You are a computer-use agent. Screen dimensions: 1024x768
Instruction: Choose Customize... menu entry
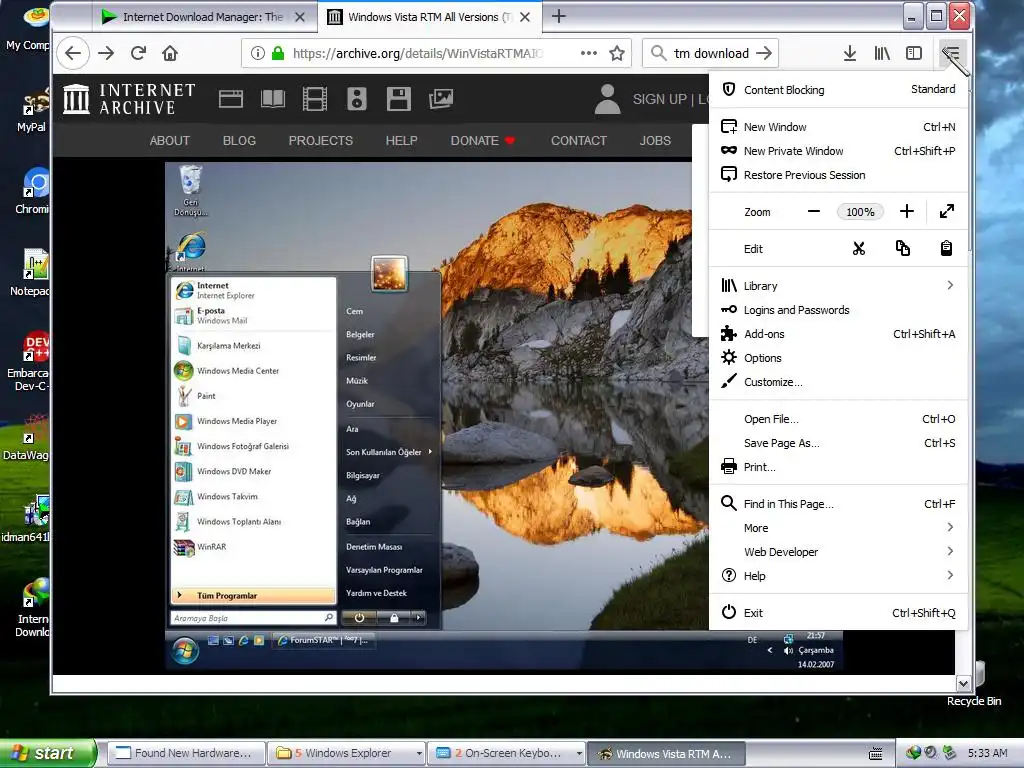(838, 382)
